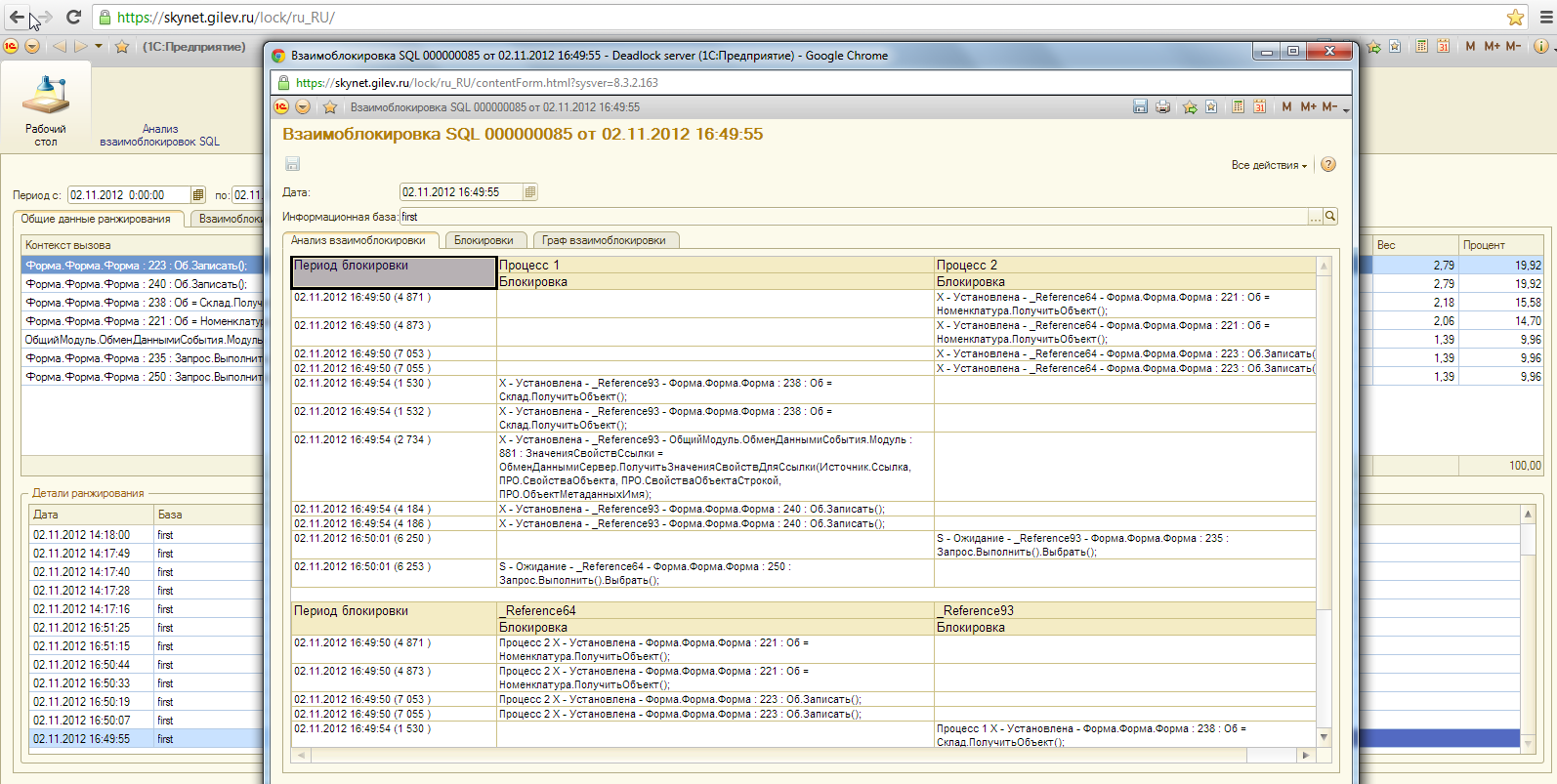Select row ОбщийМодуль.ОбменДаннымиСобытия in main table
Image resolution: width=1557 pixels, height=784 pixels.
click(143, 340)
